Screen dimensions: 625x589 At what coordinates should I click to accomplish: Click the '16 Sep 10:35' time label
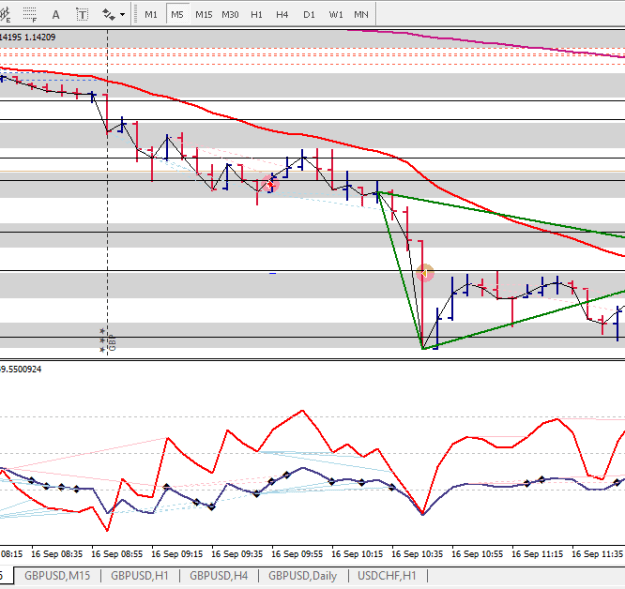[417, 554]
